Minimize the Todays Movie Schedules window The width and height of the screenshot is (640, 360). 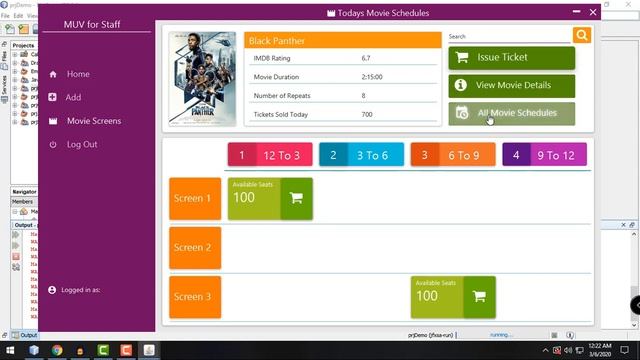576,12
